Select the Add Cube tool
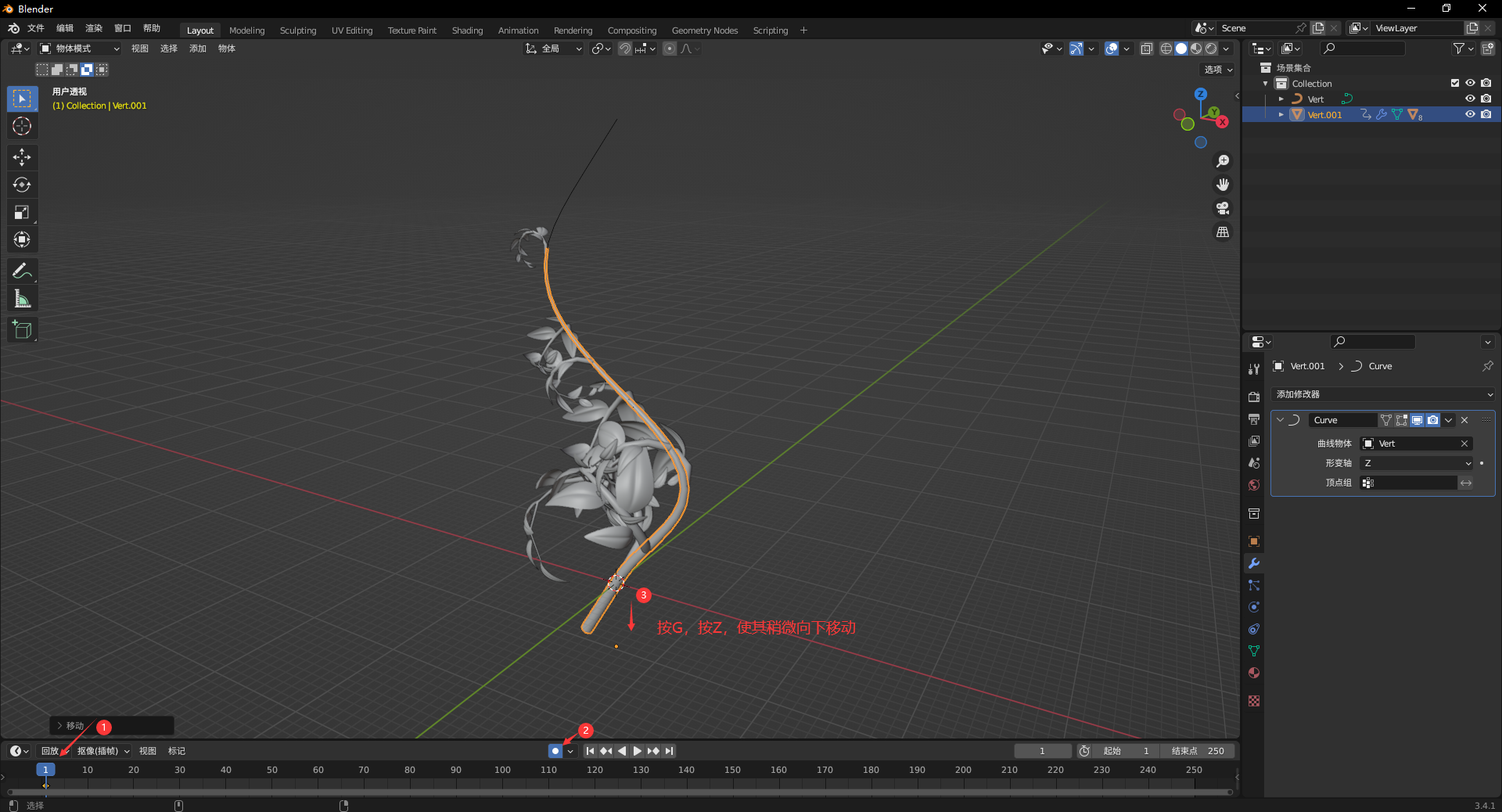The height and width of the screenshot is (812, 1502). tap(22, 329)
